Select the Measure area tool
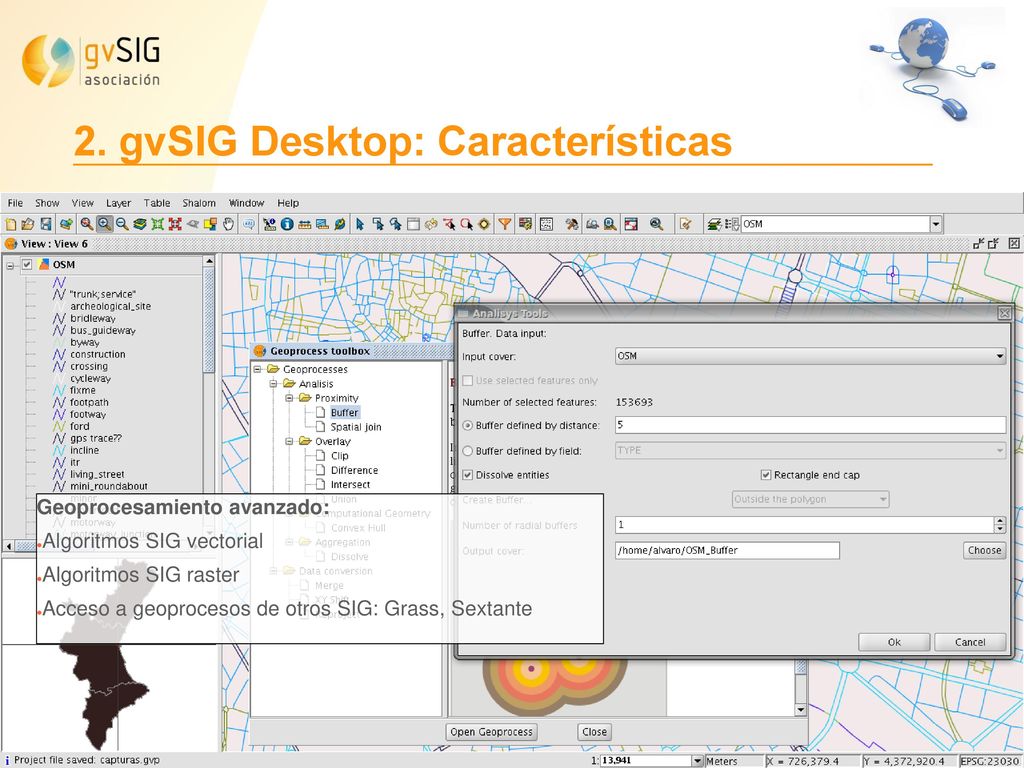Viewport: 1024px width, 768px height. (x=322, y=224)
